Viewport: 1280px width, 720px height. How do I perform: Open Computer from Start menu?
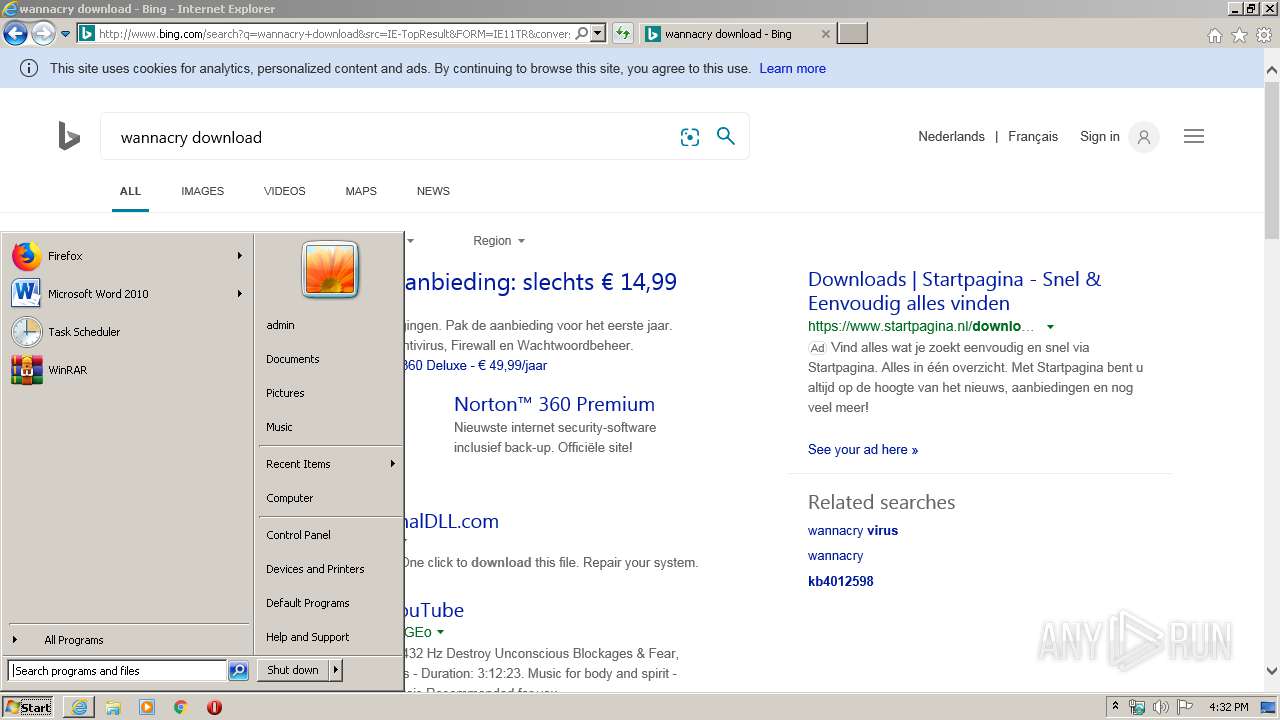coord(329,498)
